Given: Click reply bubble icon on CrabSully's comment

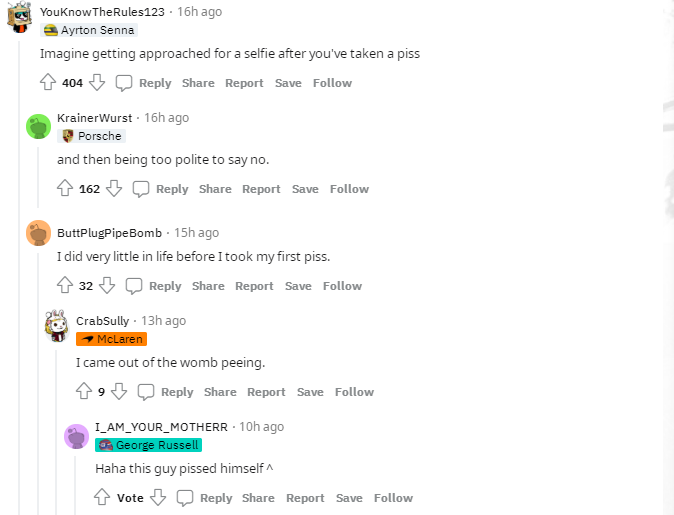Looking at the screenshot, I should tap(146, 392).
